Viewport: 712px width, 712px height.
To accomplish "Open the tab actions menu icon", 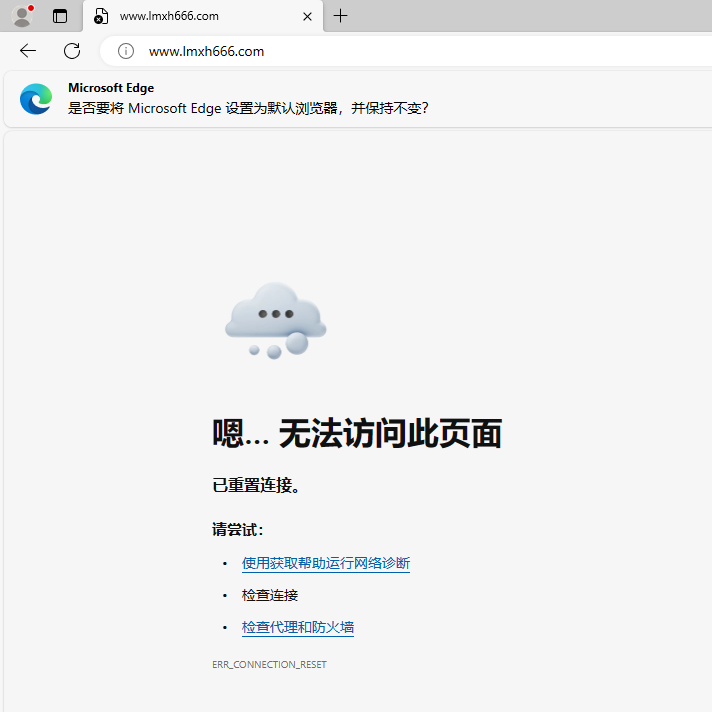I will click(60, 16).
